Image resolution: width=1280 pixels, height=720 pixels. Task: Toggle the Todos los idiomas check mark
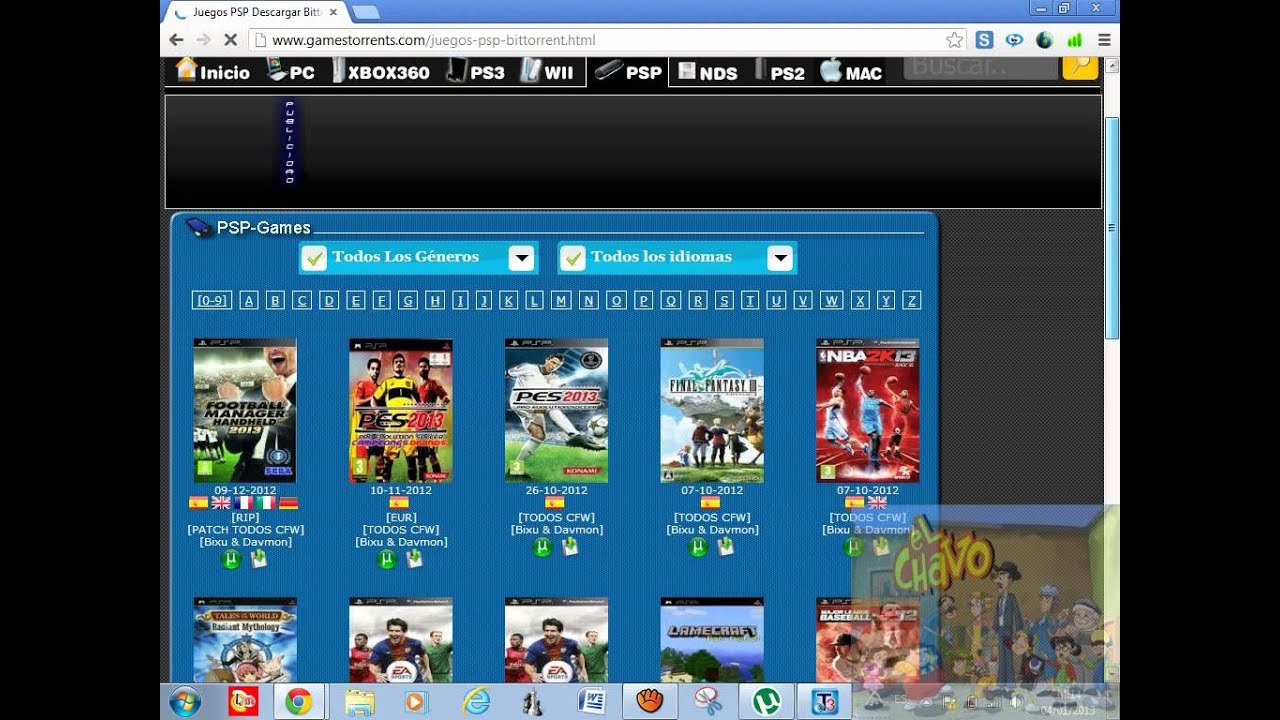pyautogui.click(x=572, y=258)
